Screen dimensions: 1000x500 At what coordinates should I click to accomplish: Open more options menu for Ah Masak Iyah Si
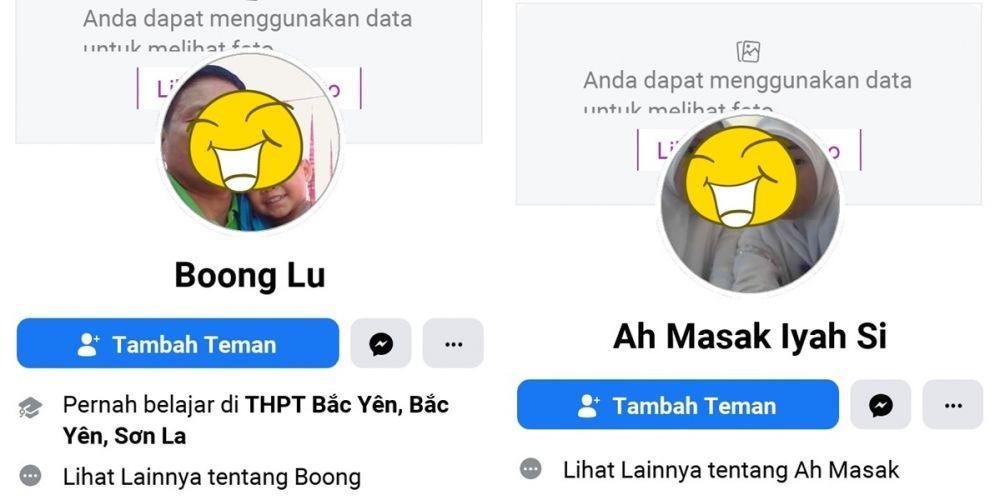coord(953,405)
